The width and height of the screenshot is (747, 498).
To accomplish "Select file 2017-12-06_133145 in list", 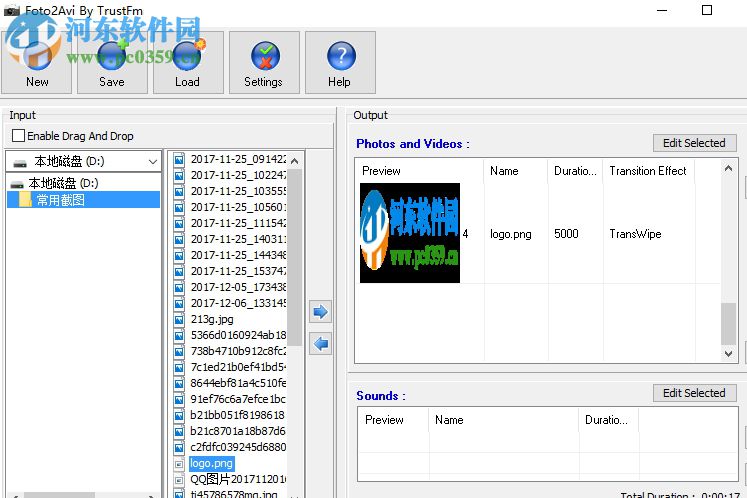I will pyautogui.click(x=238, y=303).
